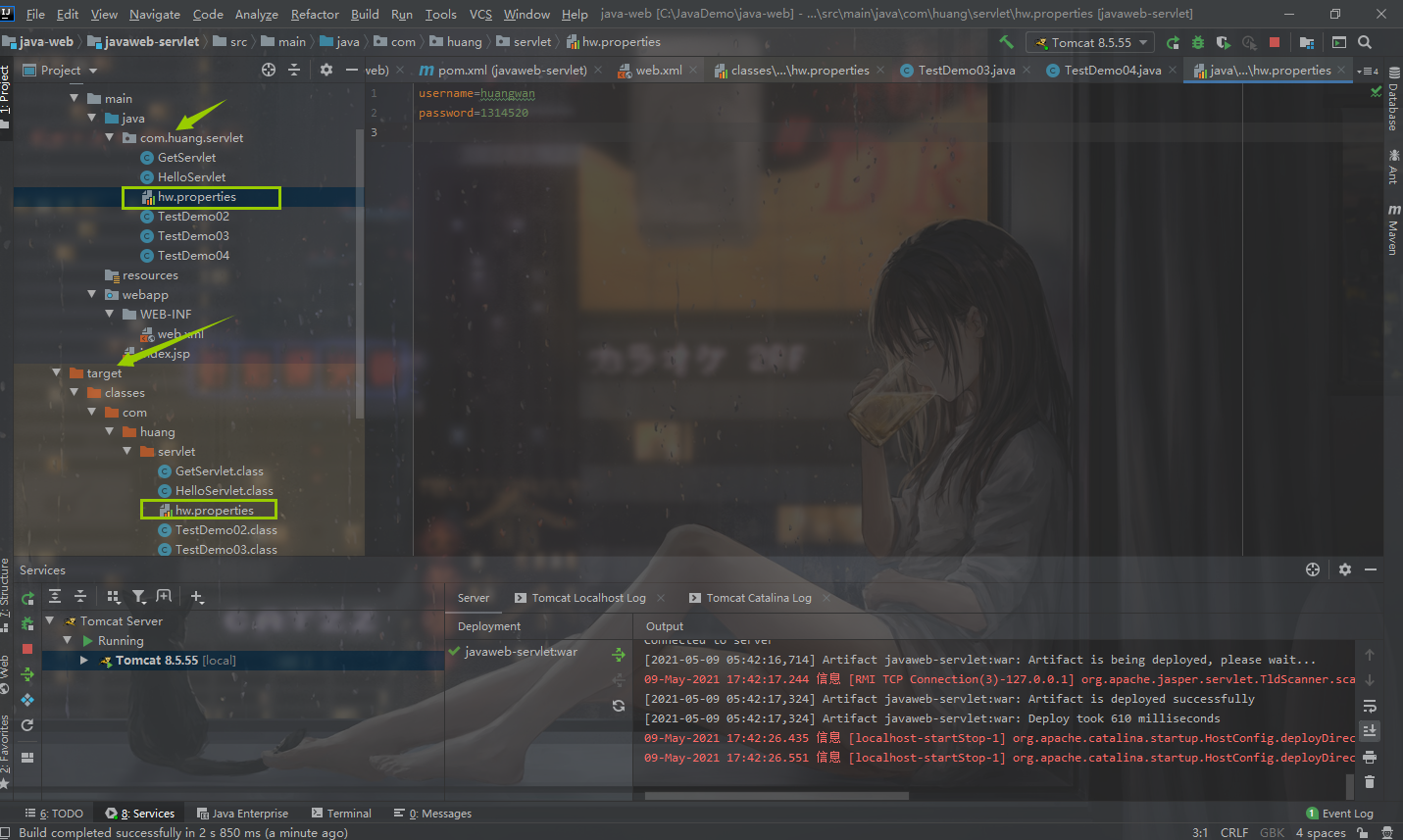
Task: Open the Refactor menu
Action: (315, 14)
